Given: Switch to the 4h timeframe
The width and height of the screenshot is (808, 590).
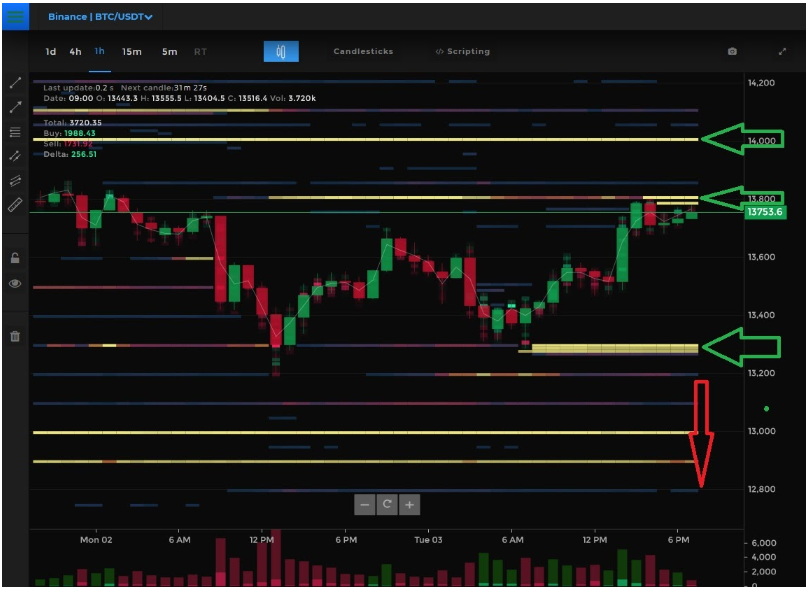Looking at the screenshot, I should (x=75, y=52).
